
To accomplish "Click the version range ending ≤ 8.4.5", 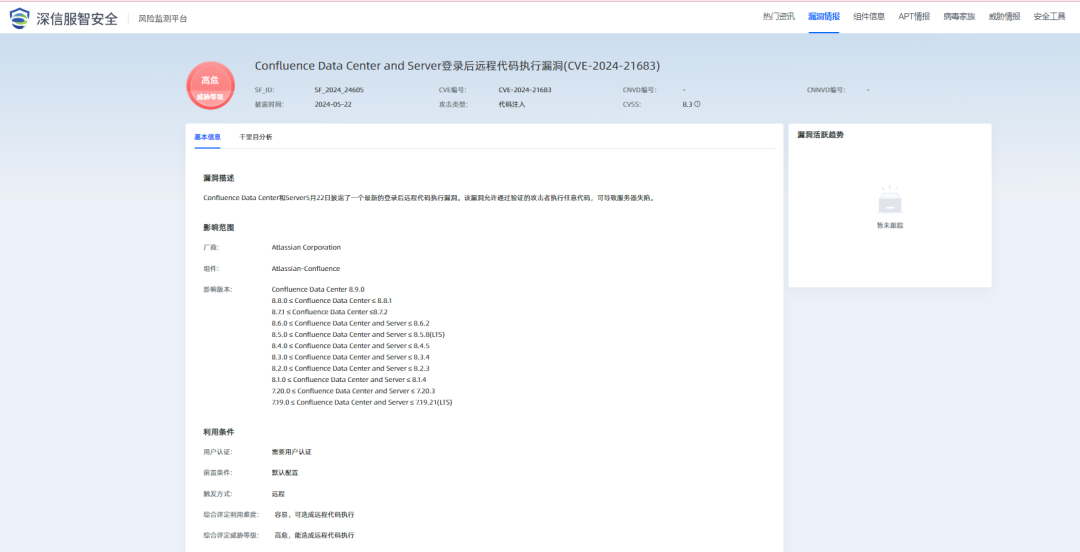I will point(351,346).
